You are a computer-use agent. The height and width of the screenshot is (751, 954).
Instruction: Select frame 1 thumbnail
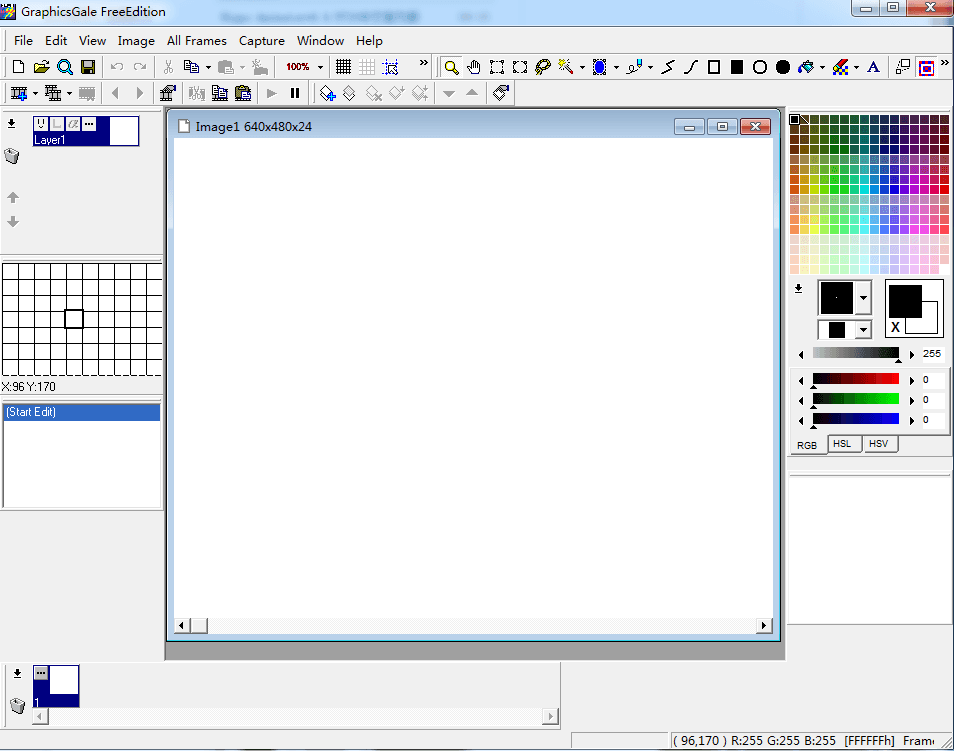[x=56, y=686]
